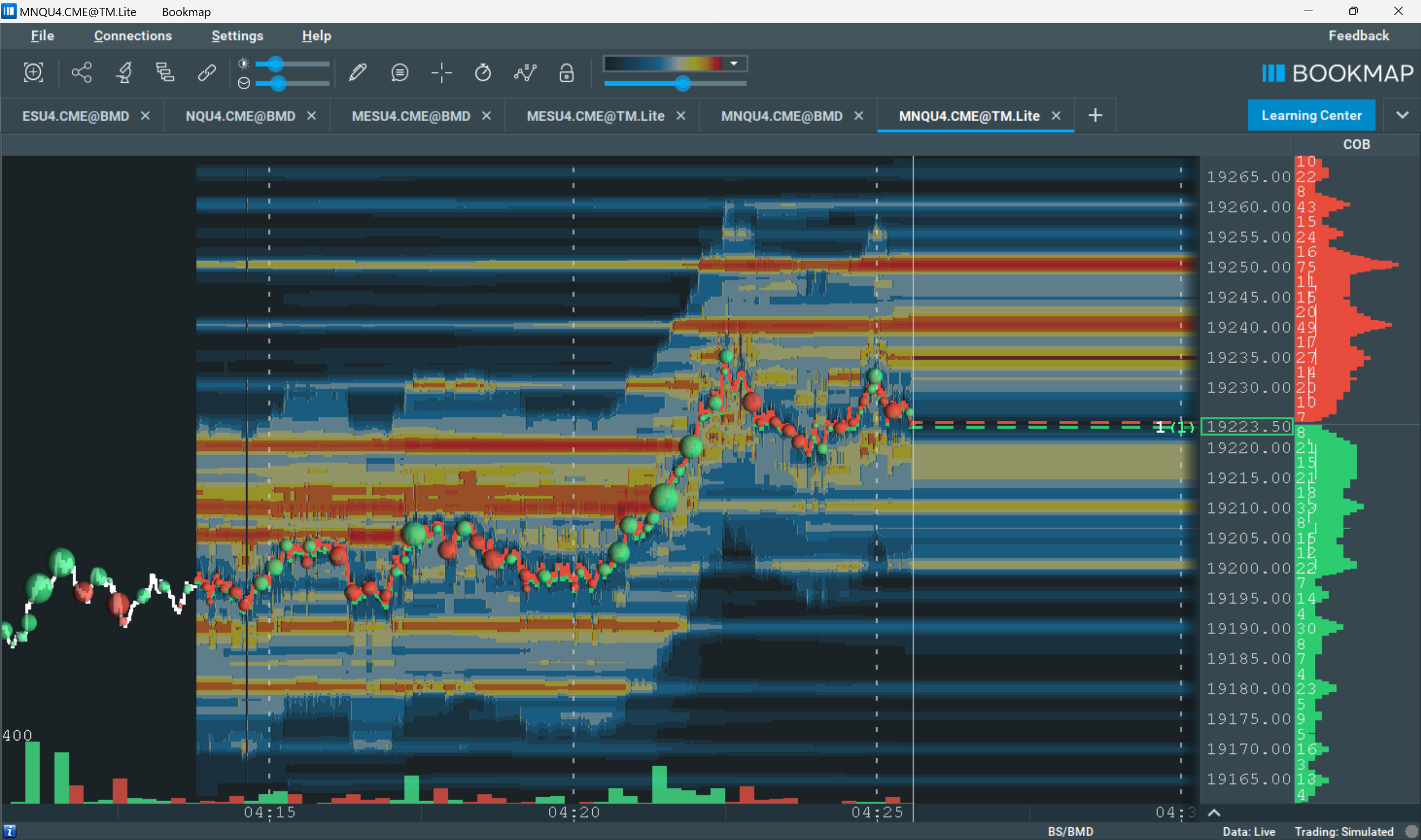Open the heatmap color scheme dropdown
The width and height of the screenshot is (1421, 840).
[734, 63]
